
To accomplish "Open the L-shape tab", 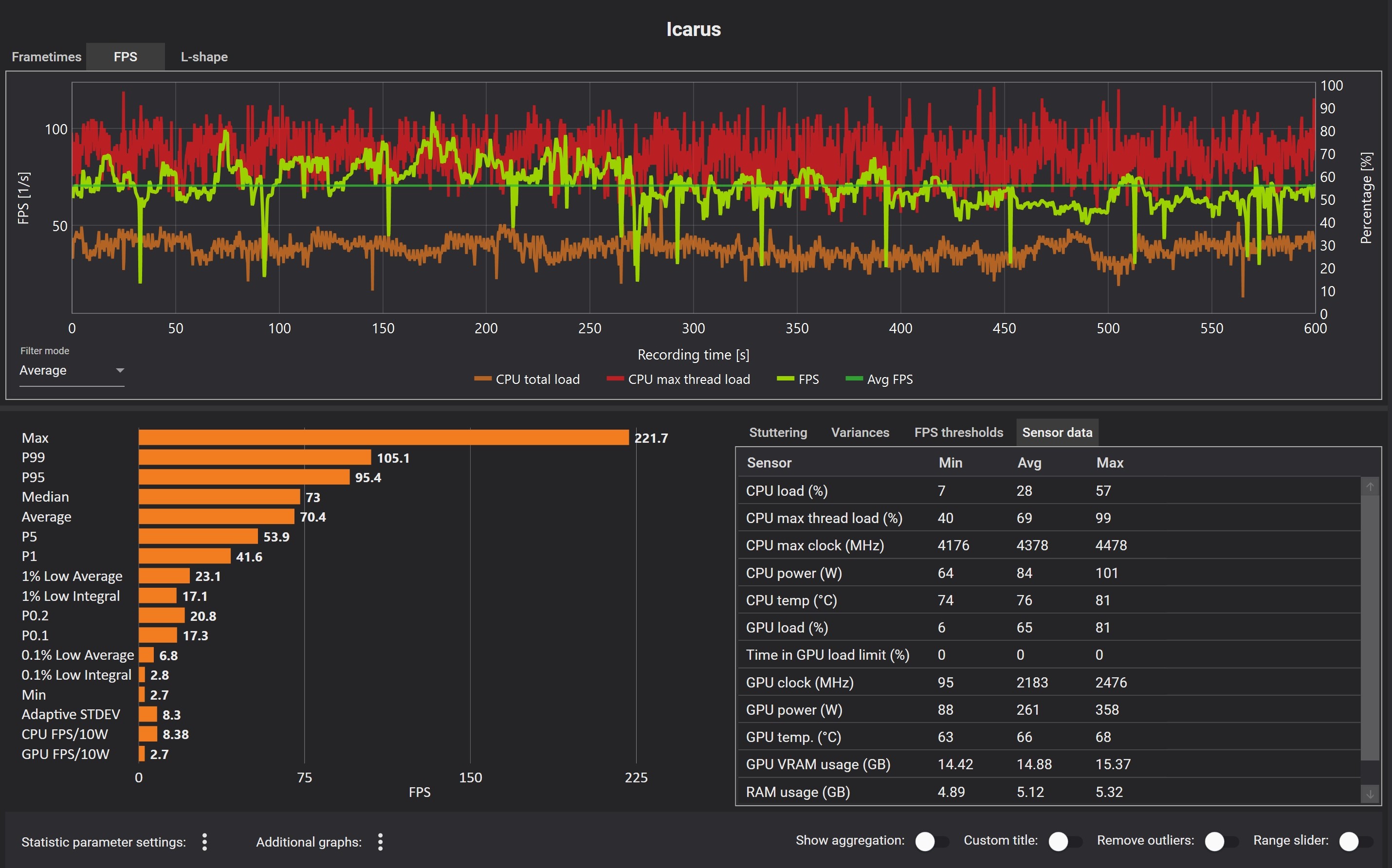I will coord(204,57).
